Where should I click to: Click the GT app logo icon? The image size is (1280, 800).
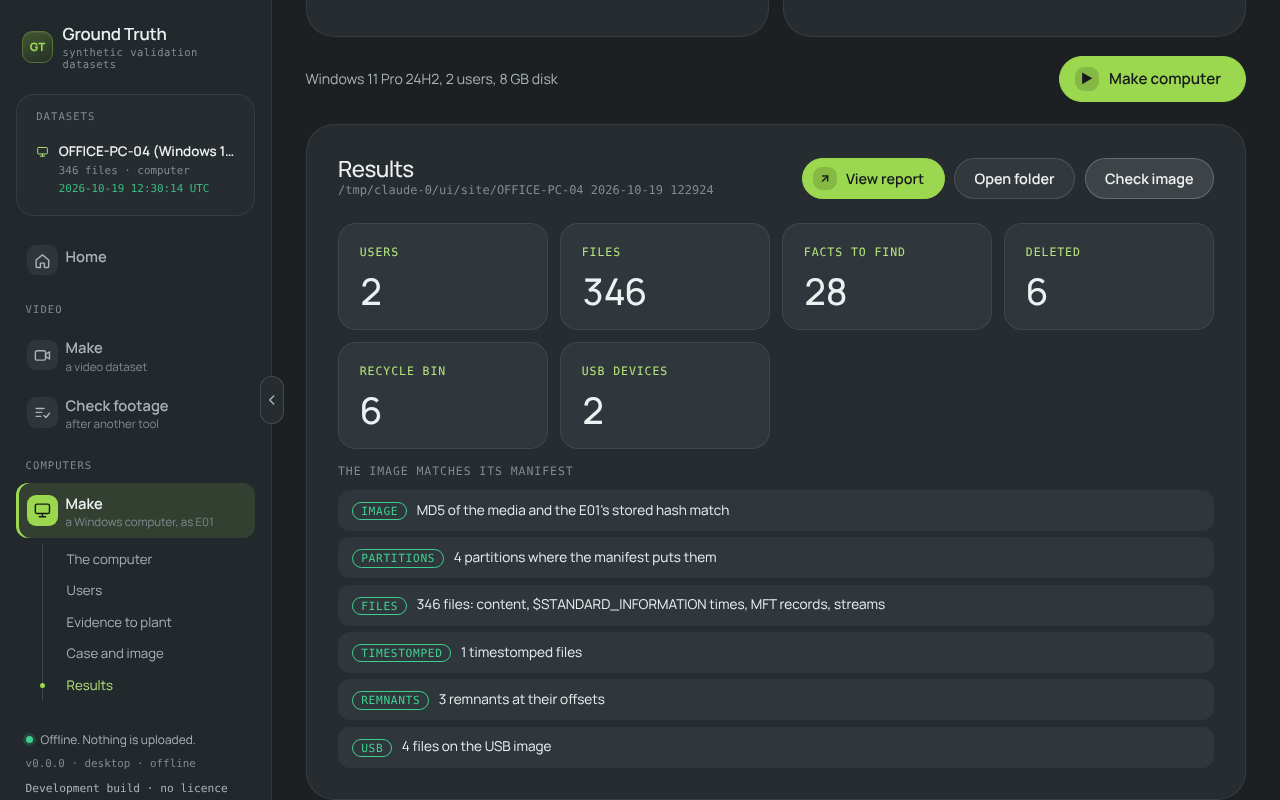coord(38,47)
